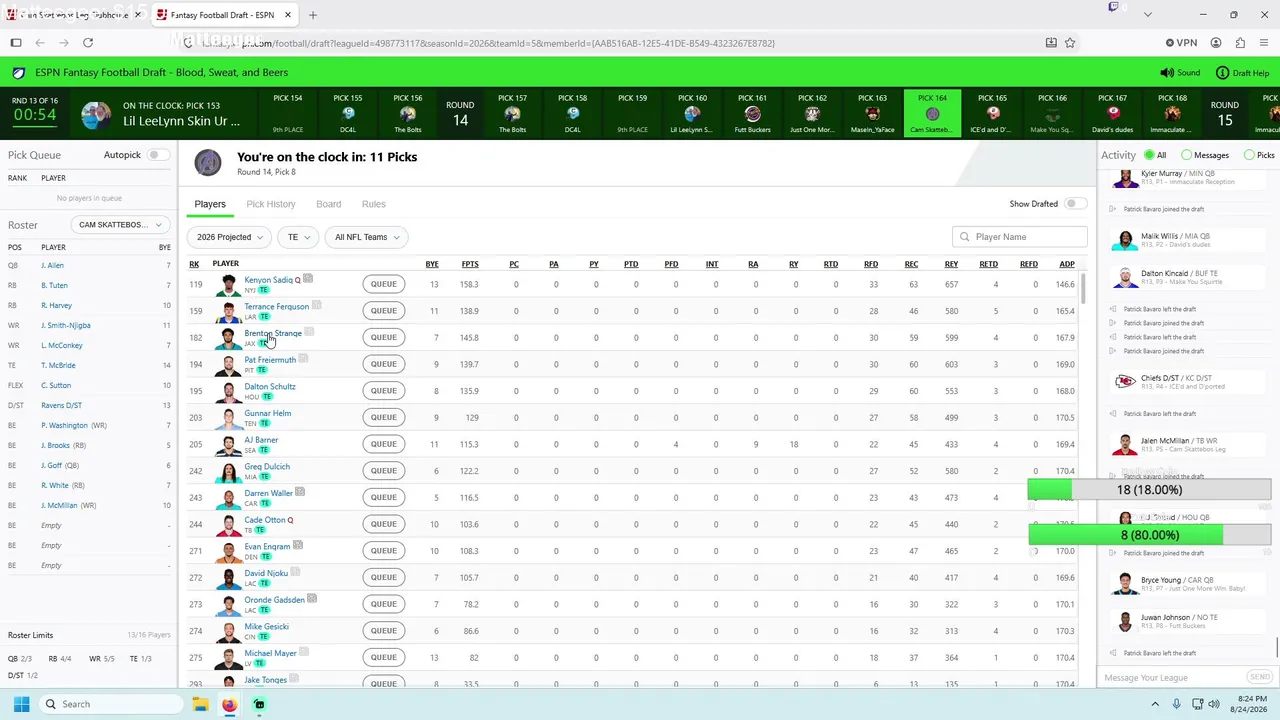This screenshot has width=1280, height=720.
Task: Click the player list vertical scrollbar
Action: click(x=1083, y=288)
